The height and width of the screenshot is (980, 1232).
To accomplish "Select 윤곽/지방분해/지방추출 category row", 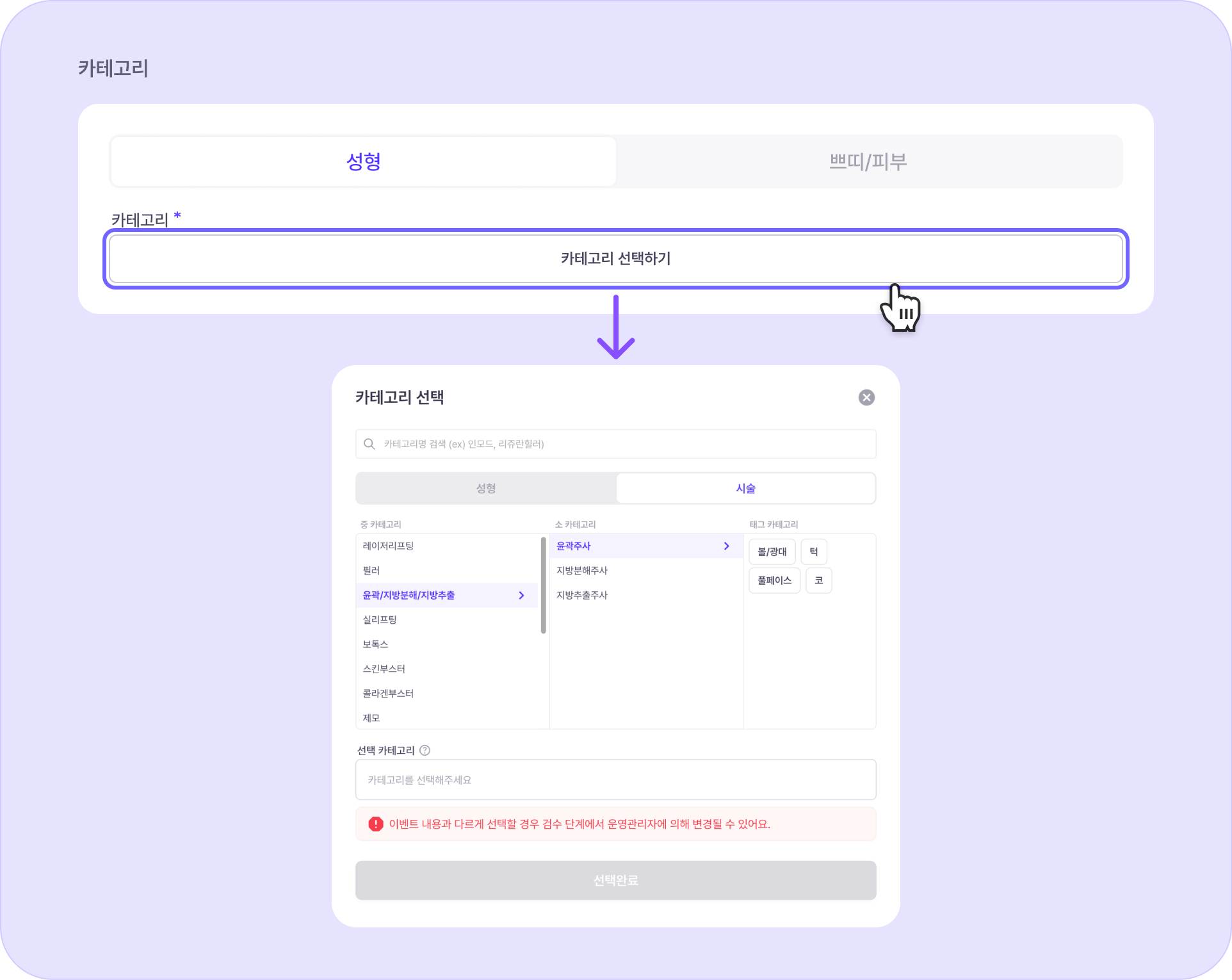I will [448, 595].
